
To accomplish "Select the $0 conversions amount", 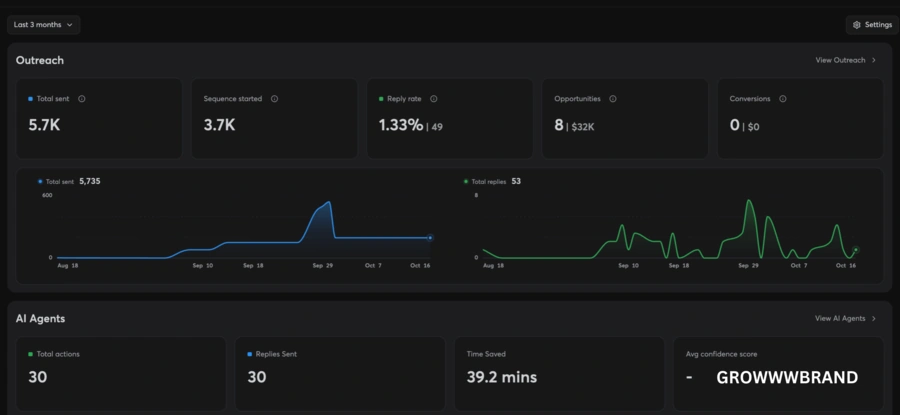I will pyautogui.click(x=753, y=127).
